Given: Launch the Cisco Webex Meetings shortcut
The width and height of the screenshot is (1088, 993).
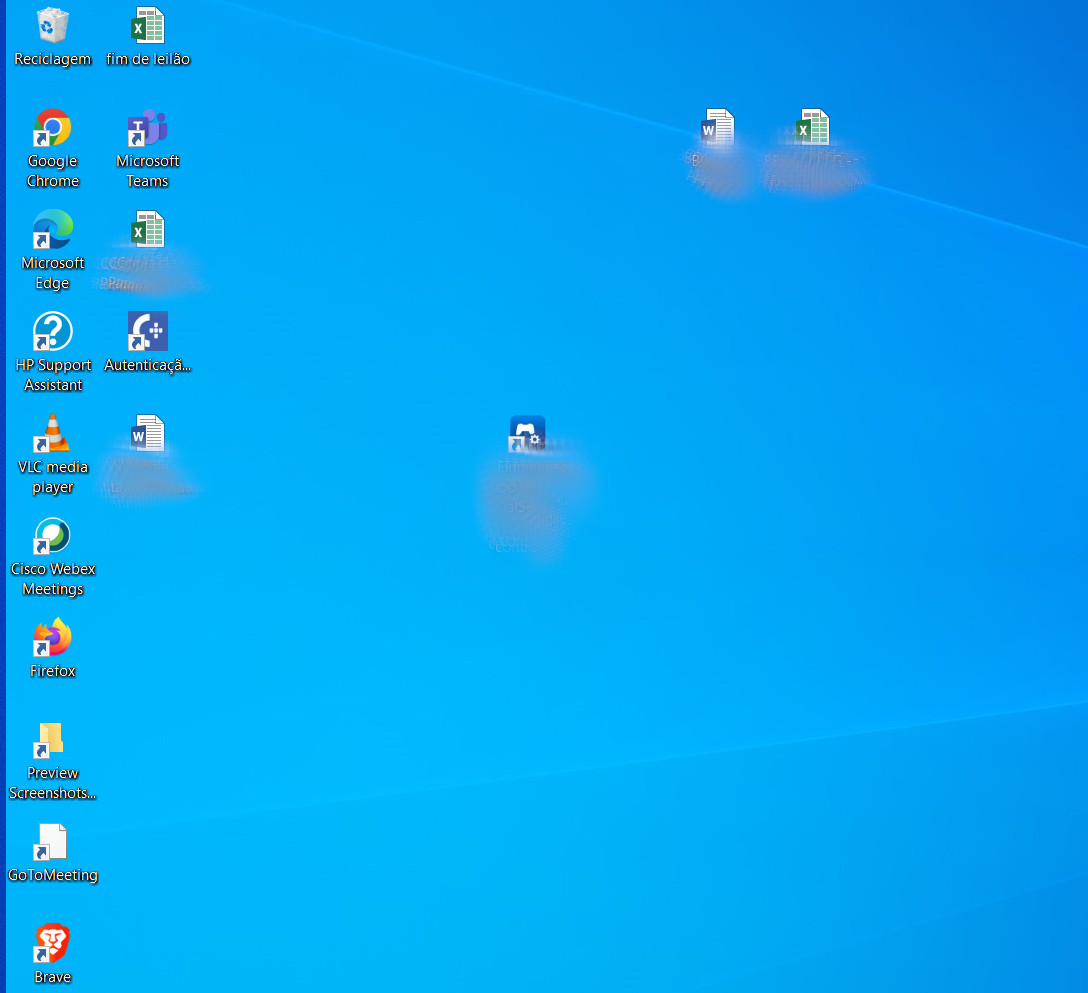Looking at the screenshot, I should [53, 536].
